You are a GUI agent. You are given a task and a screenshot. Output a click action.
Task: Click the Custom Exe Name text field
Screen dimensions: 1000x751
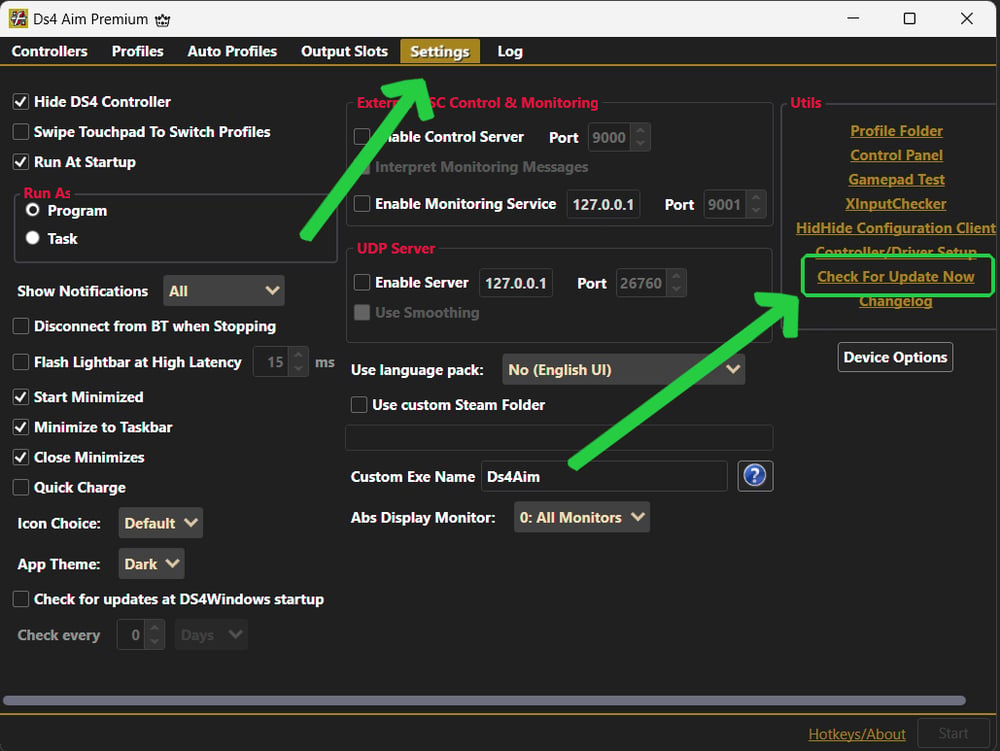coord(604,476)
